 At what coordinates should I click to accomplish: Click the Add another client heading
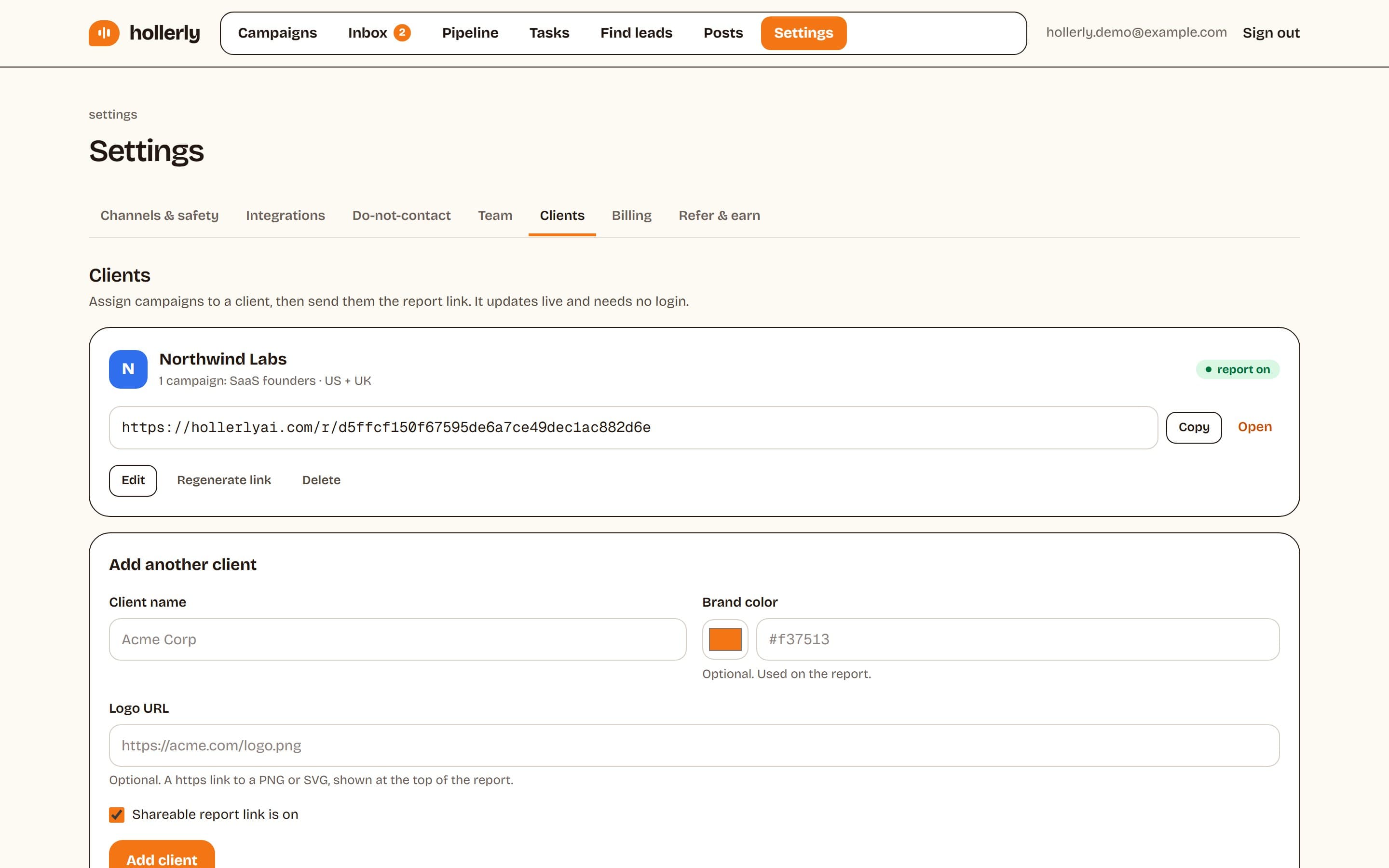182,564
